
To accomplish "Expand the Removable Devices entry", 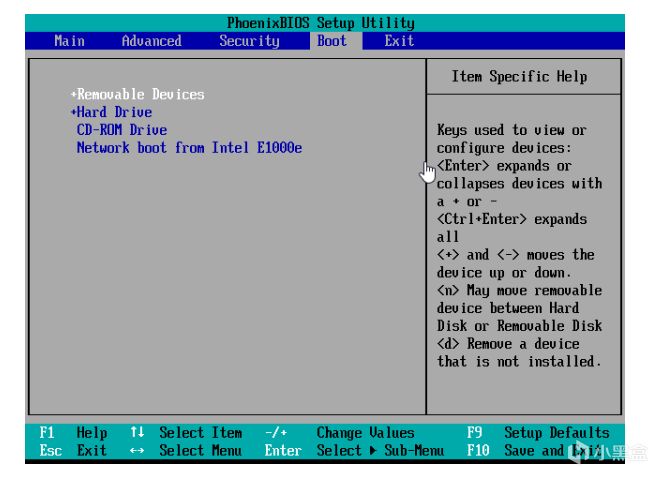I will pos(138,94).
